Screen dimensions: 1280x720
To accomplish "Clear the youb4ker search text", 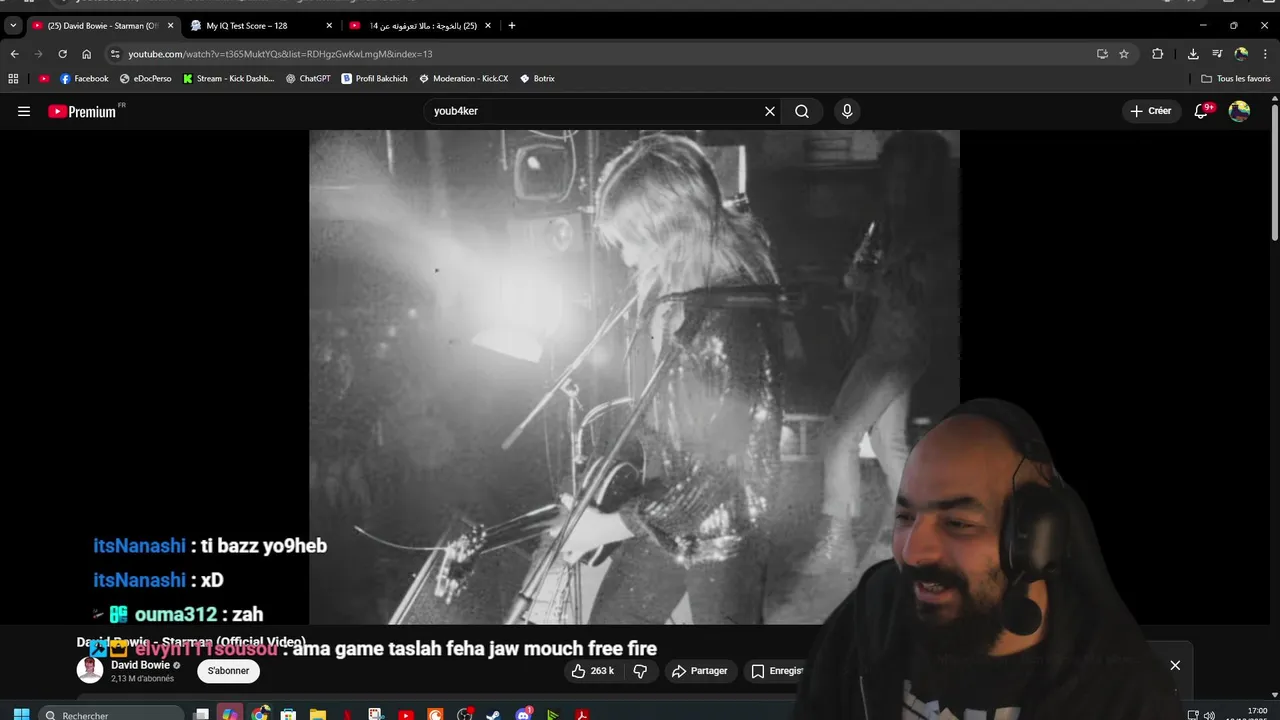I will (770, 111).
